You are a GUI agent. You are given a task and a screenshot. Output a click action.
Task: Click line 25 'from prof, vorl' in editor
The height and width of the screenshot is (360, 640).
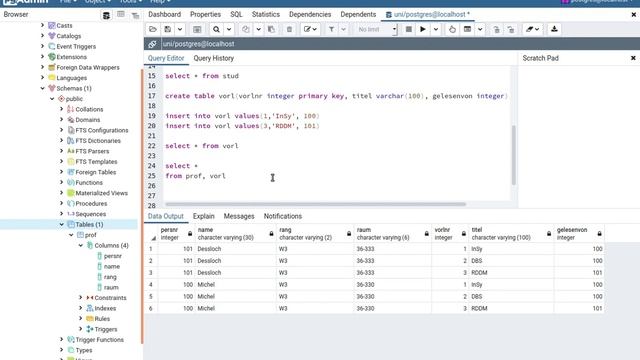(x=196, y=176)
